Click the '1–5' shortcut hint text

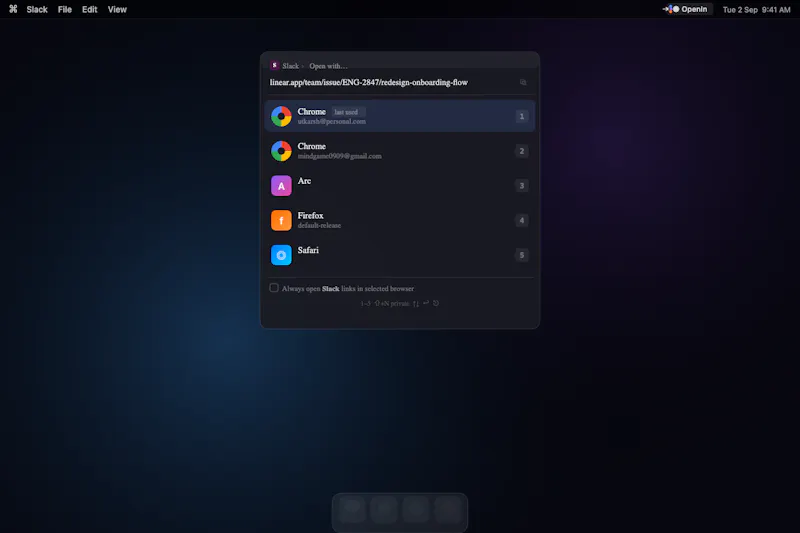(365, 303)
